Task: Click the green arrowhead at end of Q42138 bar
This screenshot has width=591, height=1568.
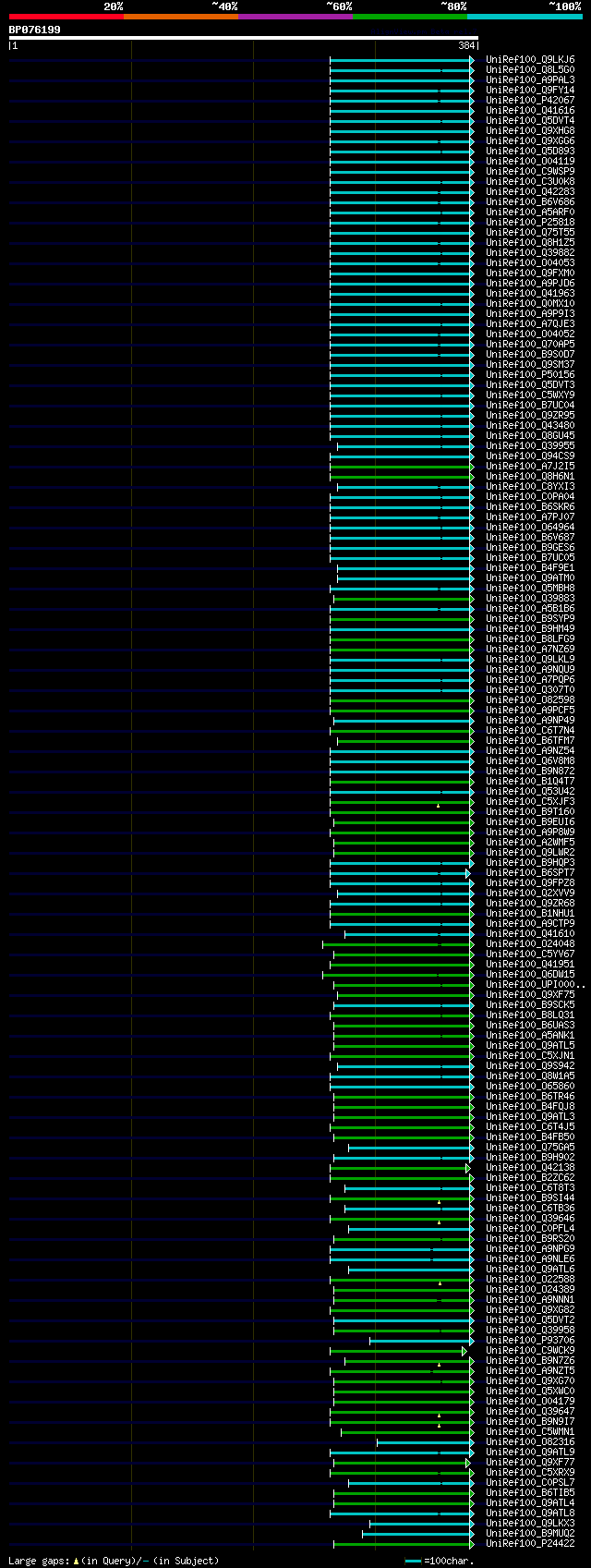Action: pyautogui.click(x=468, y=1167)
